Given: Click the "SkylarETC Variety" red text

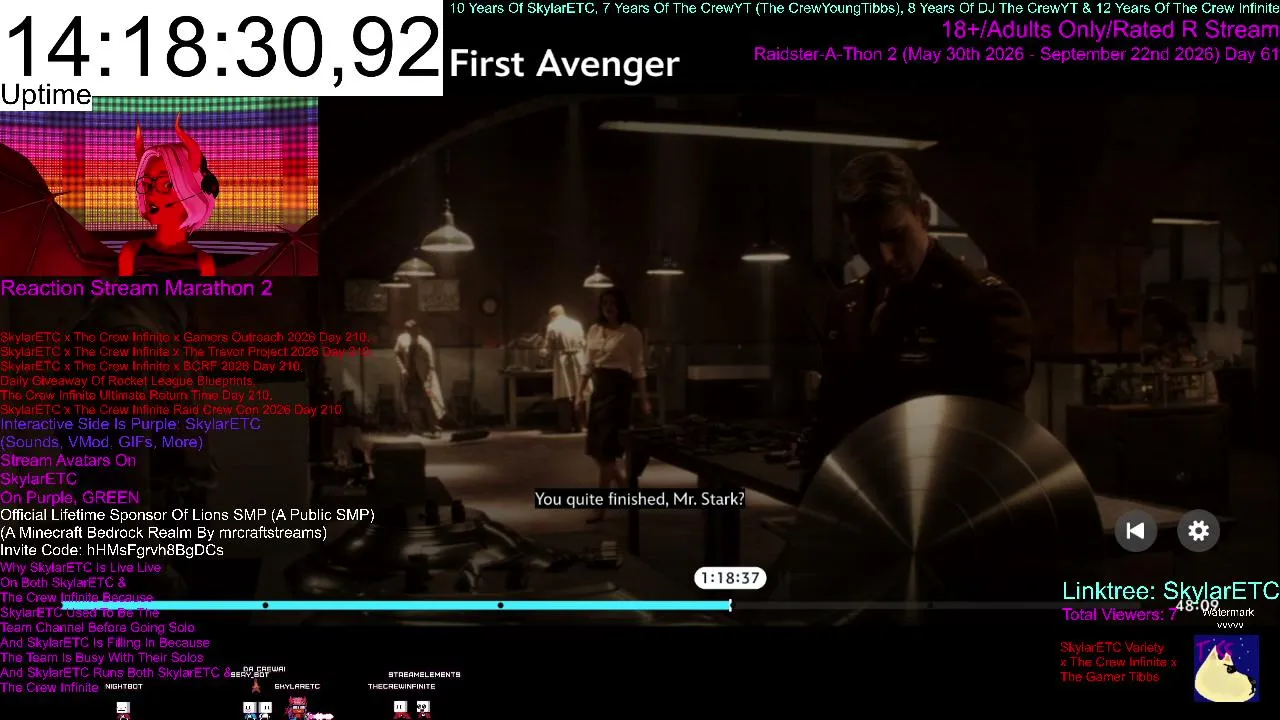Looking at the screenshot, I should point(1112,647).
